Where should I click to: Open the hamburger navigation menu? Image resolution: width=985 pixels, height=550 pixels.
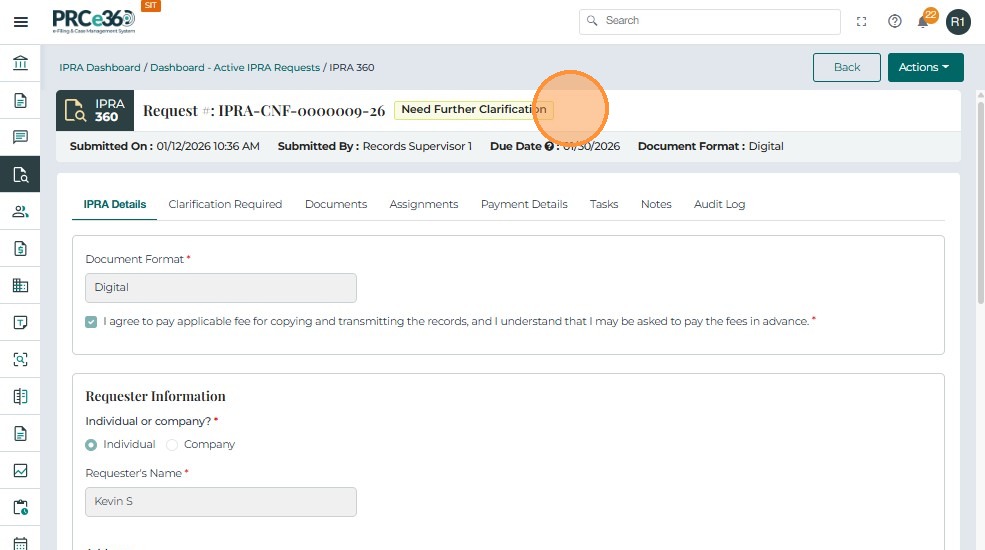tap(20, 22)
